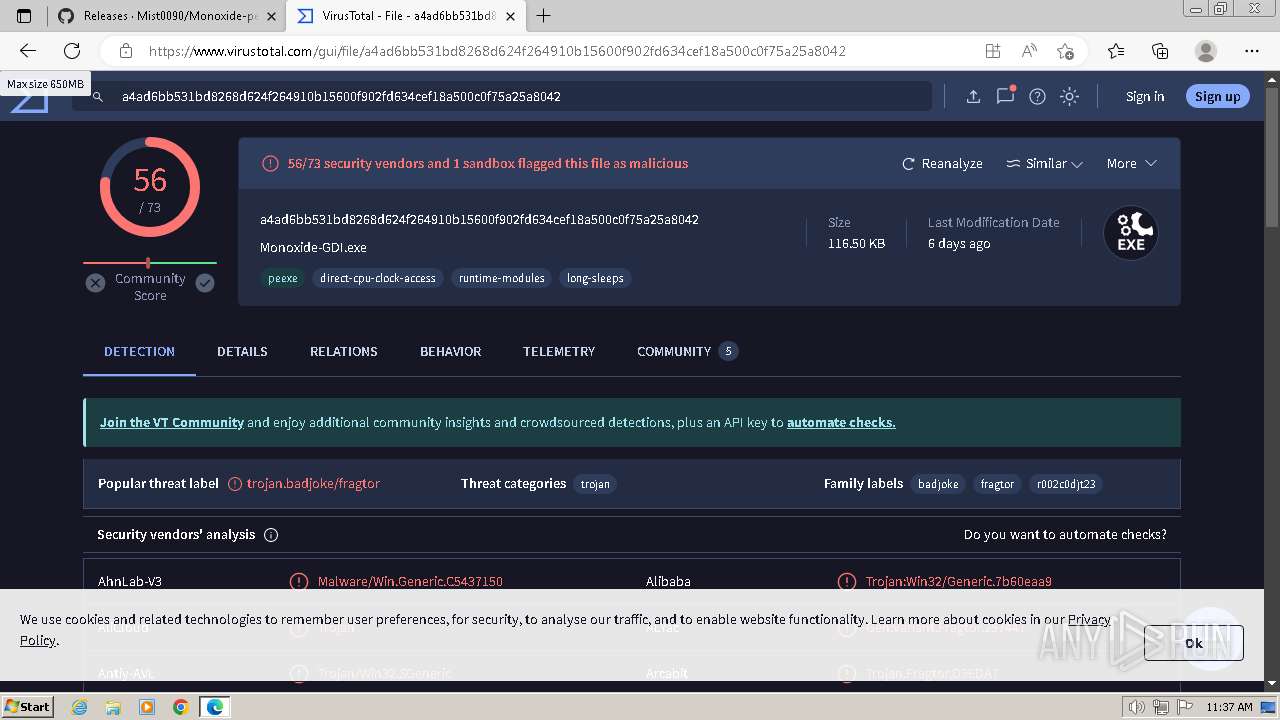Go back with the browser back arrow

coord(28,51)
